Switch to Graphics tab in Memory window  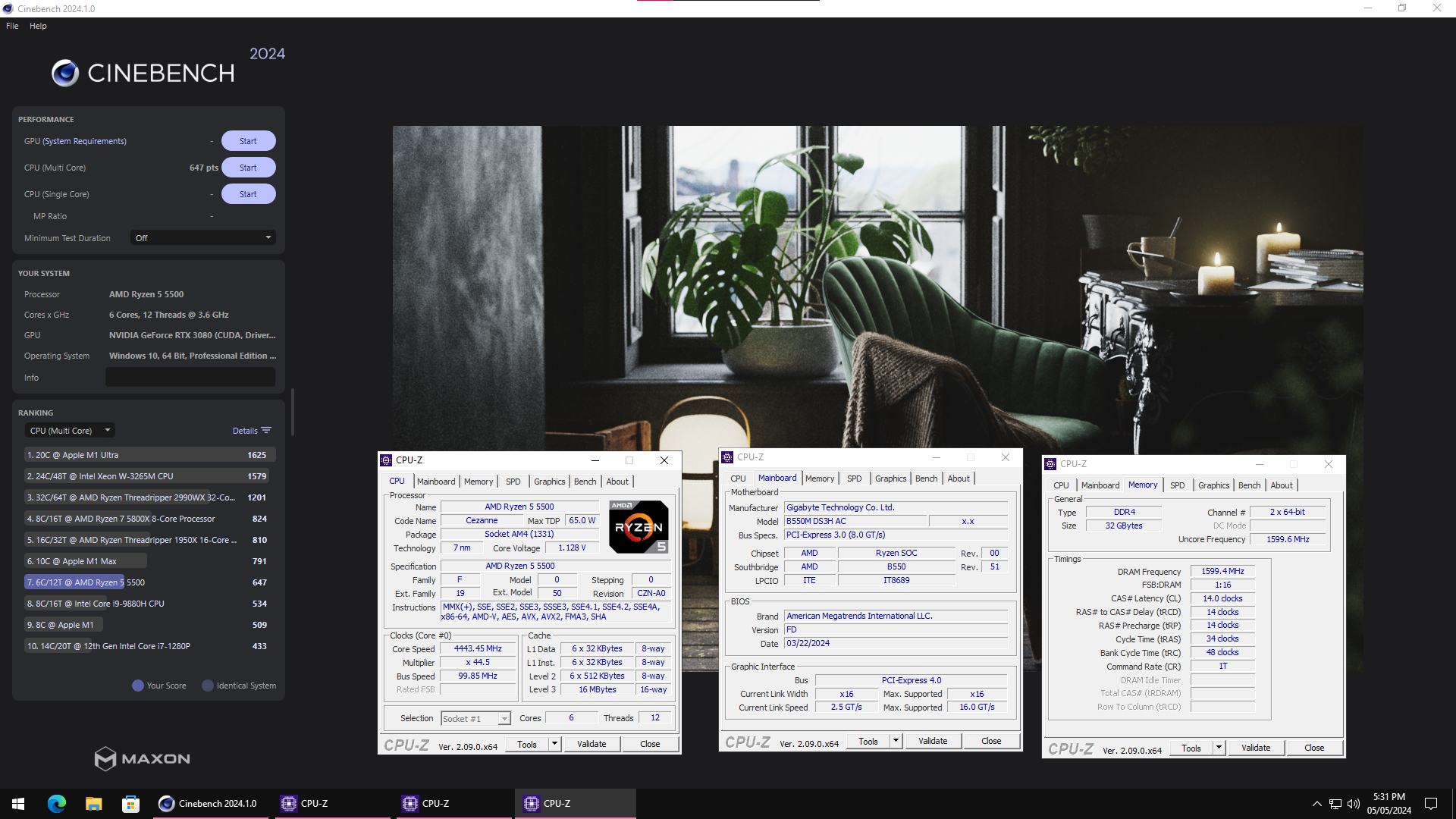tap(1213, 485)
